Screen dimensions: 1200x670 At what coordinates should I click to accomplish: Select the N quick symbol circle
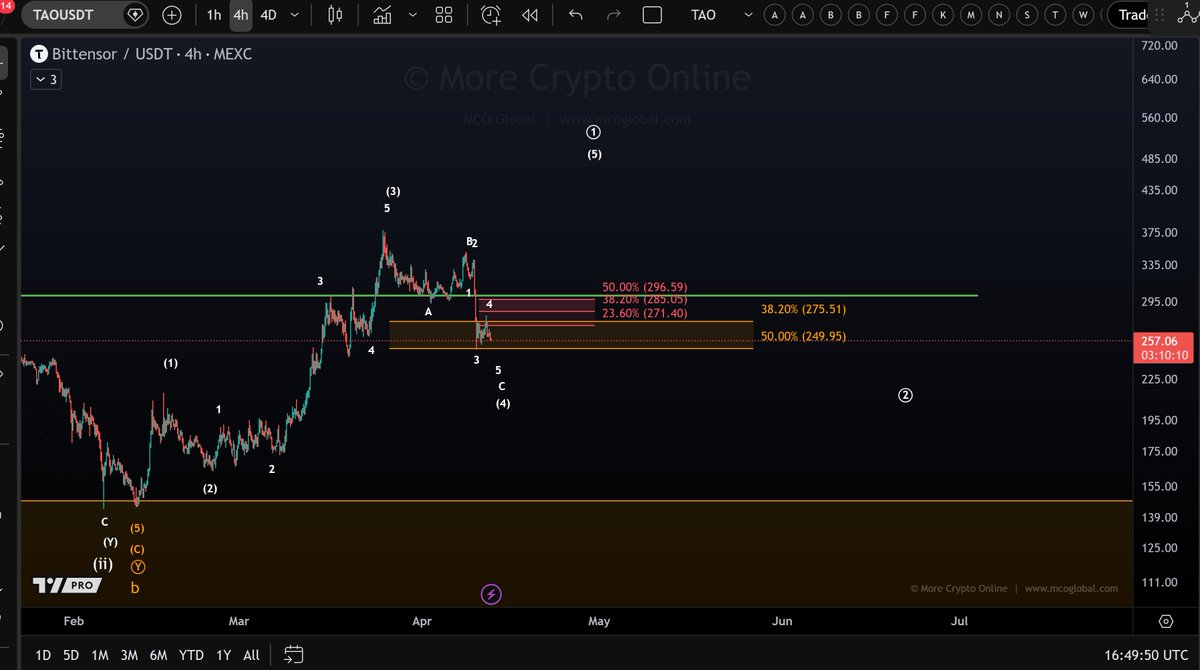click(998, 15)
